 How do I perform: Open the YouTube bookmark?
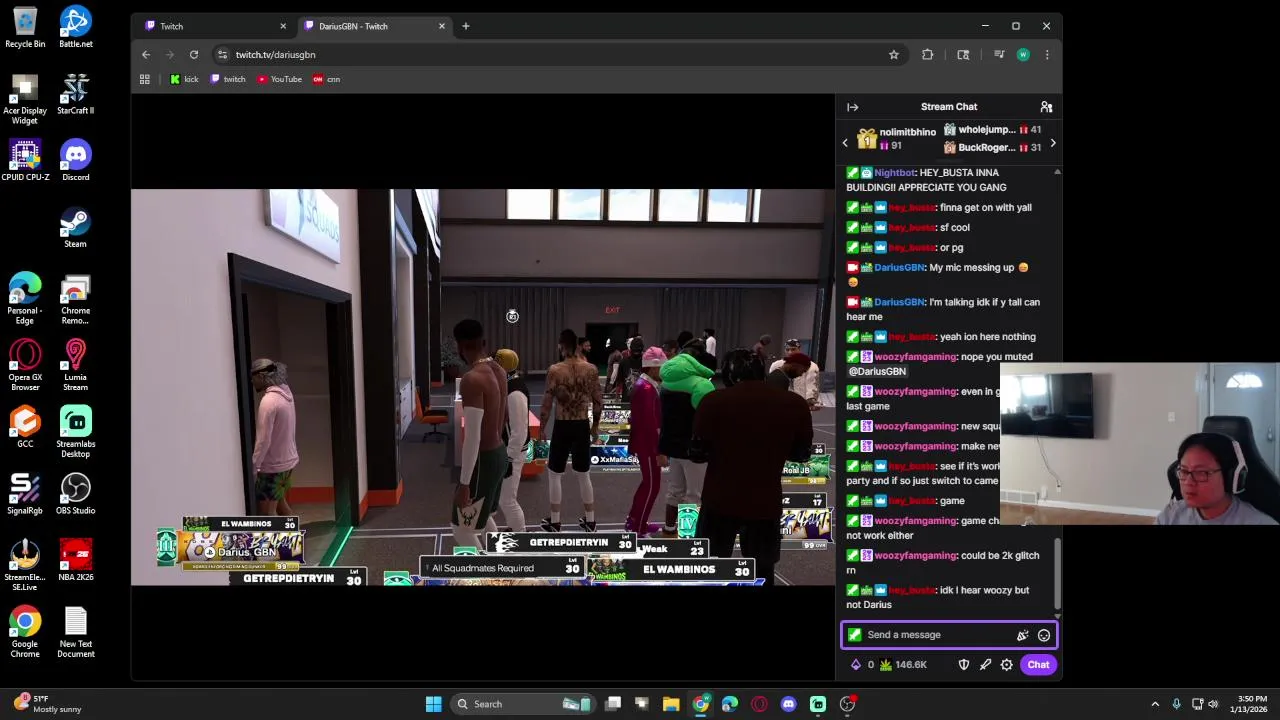tap(279, 79)
